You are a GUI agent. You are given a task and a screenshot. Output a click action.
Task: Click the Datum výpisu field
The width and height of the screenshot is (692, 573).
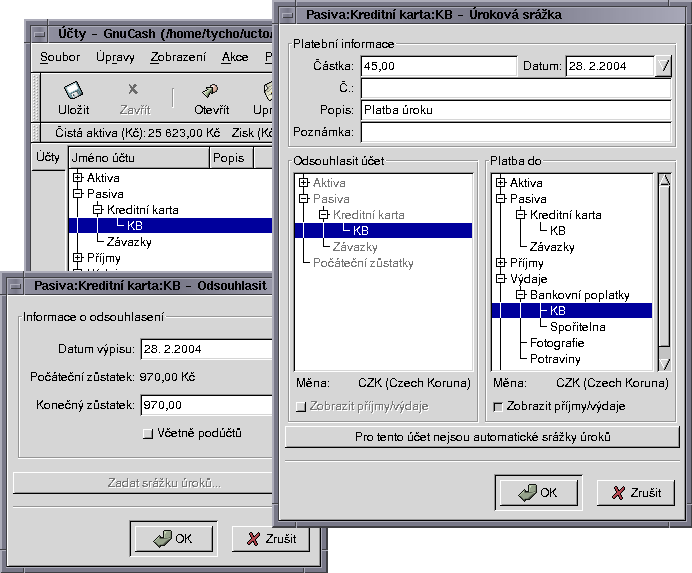tap(207, 349)
